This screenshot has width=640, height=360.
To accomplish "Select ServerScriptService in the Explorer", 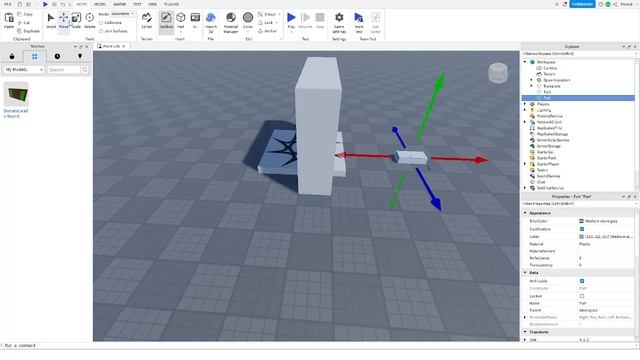I will tap(553, 140).
